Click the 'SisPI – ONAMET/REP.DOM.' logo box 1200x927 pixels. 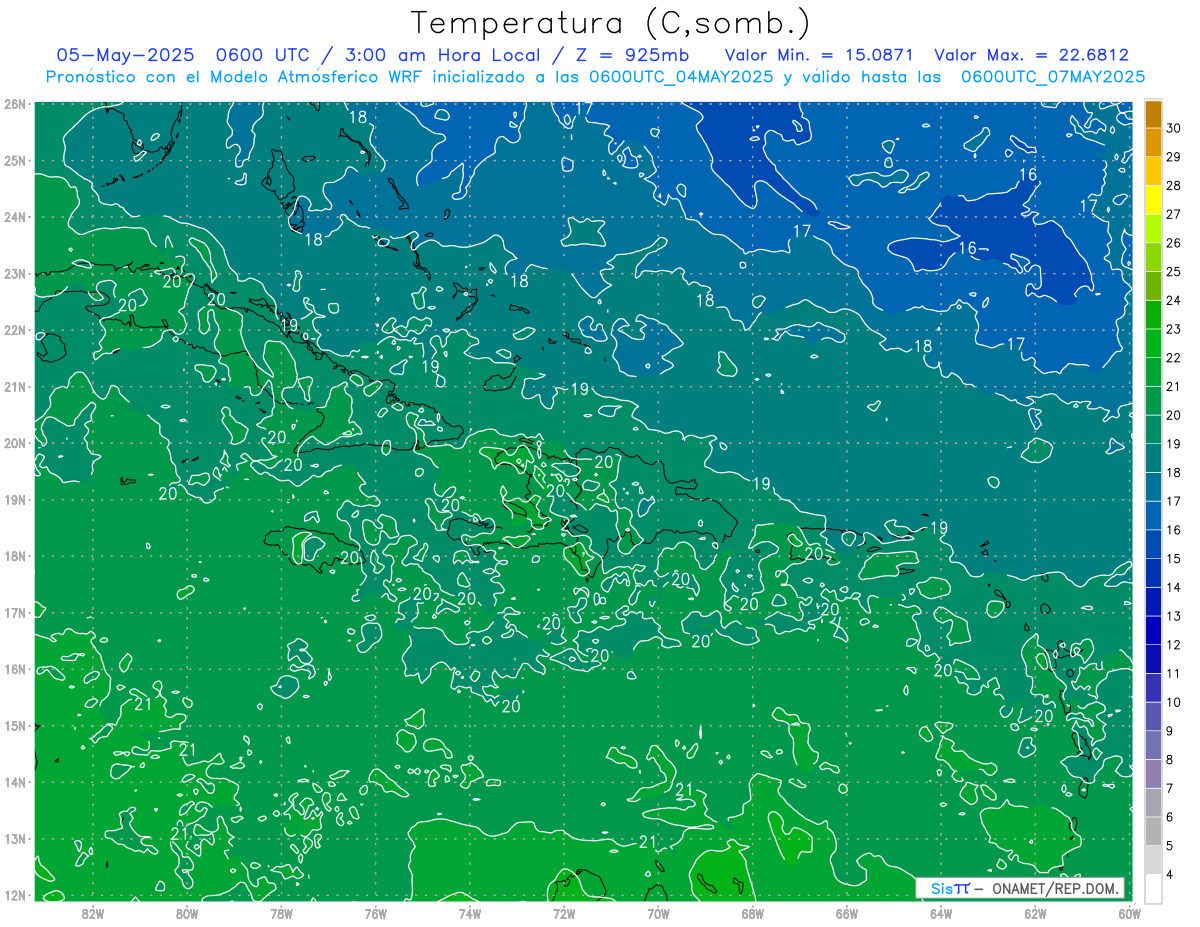coord(1020,888)
